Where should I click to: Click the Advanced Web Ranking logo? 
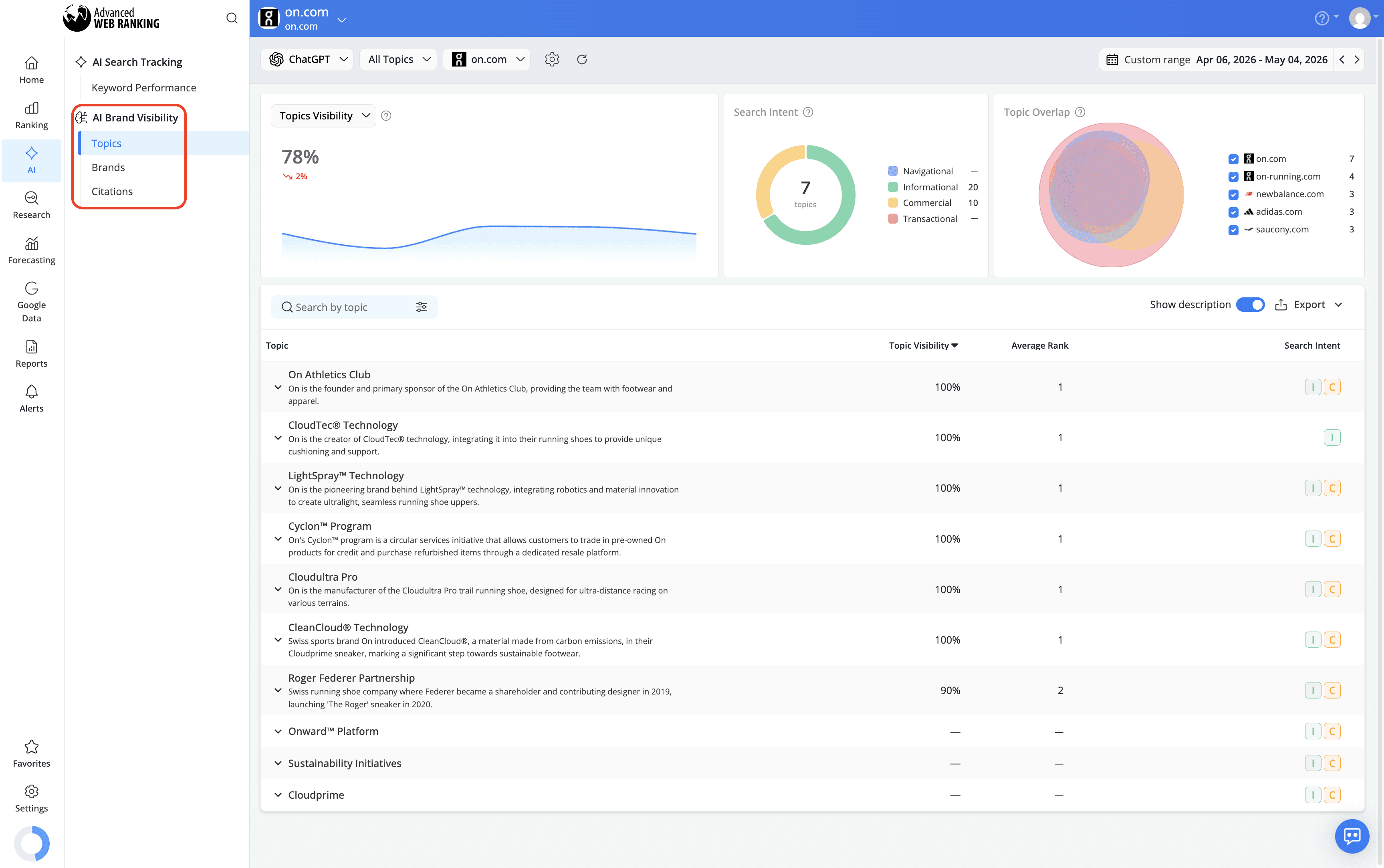coord(111,18)
